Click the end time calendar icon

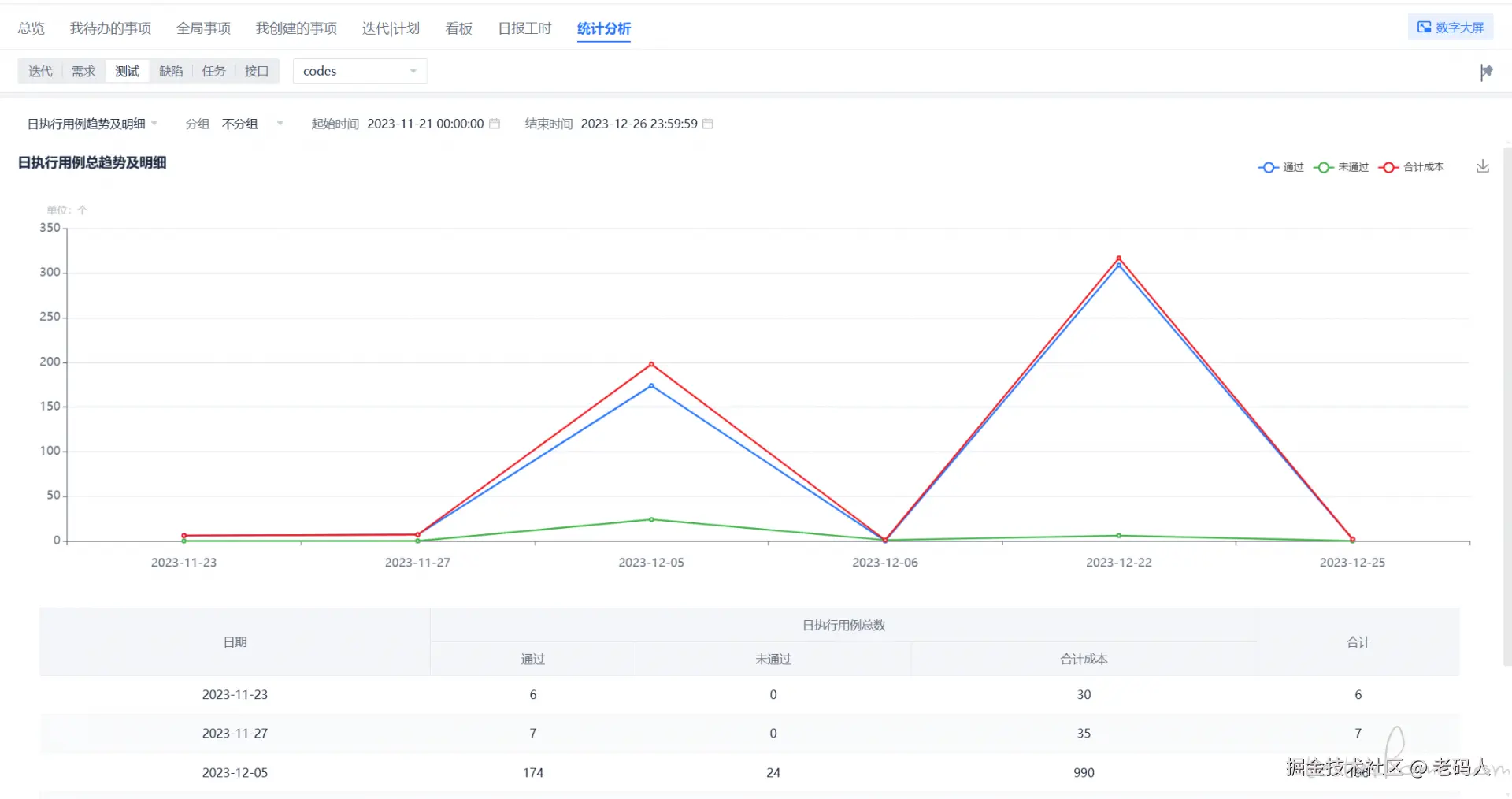point(708,124)
